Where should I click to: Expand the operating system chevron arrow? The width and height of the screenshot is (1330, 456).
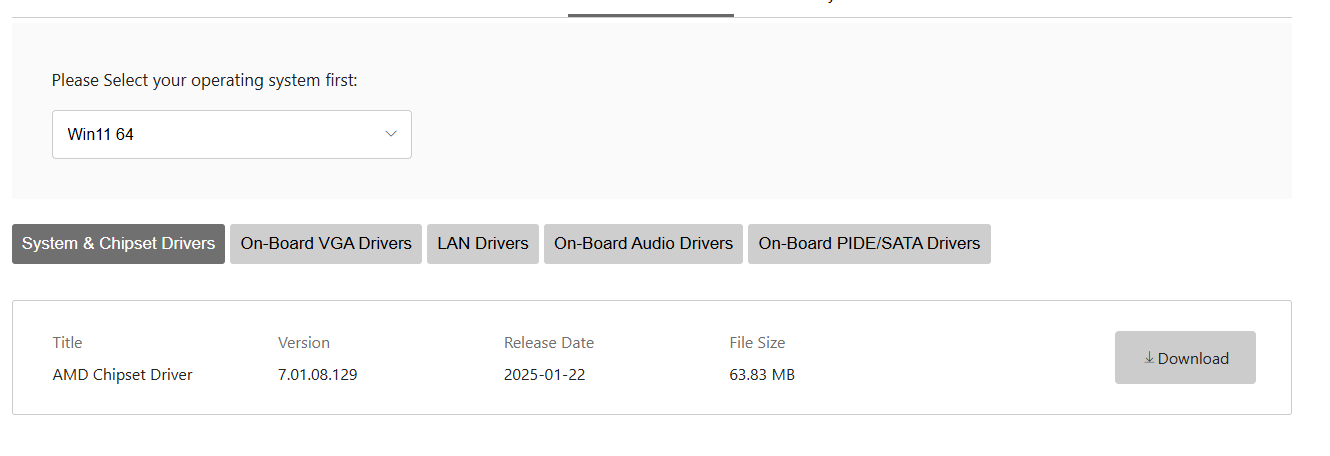[391, 134]
